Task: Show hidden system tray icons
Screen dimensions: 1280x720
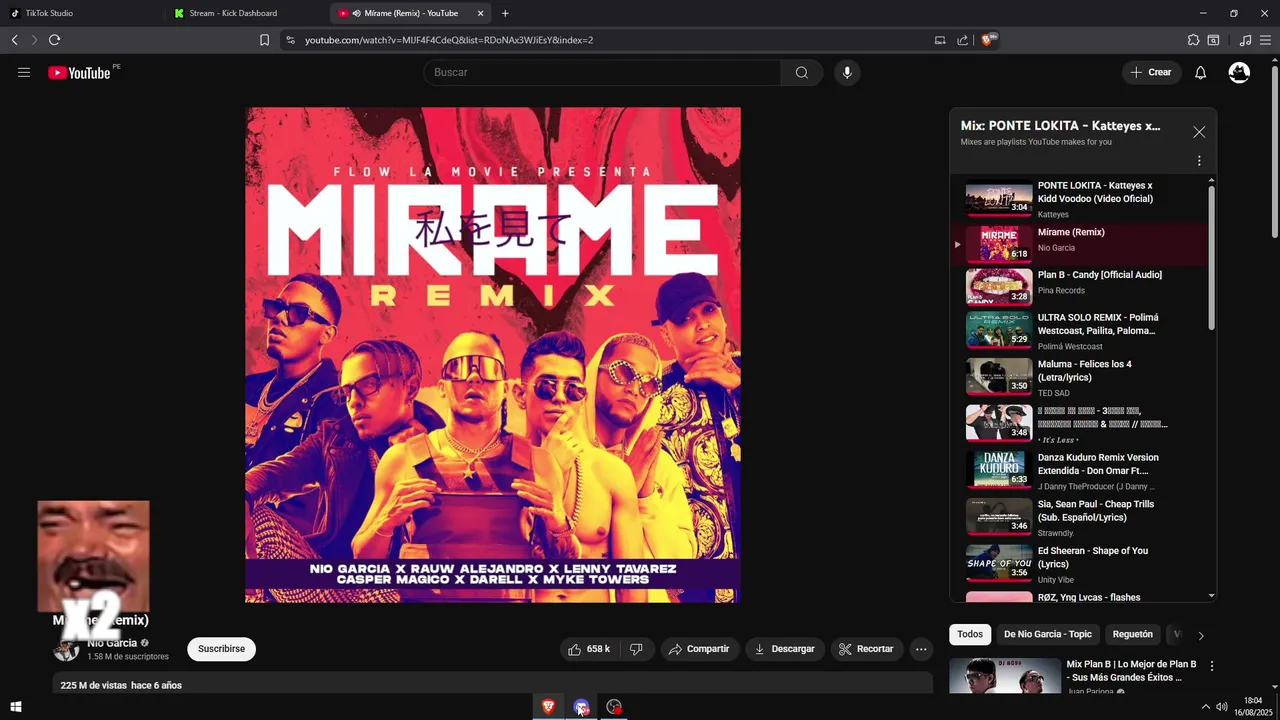Action: point(1205,707)
